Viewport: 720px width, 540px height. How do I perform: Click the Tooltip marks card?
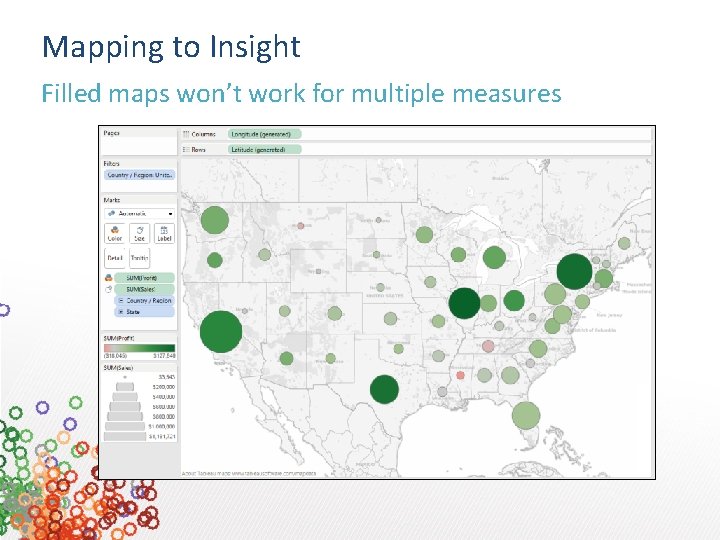pyautogui.click(x=139, y=258)
